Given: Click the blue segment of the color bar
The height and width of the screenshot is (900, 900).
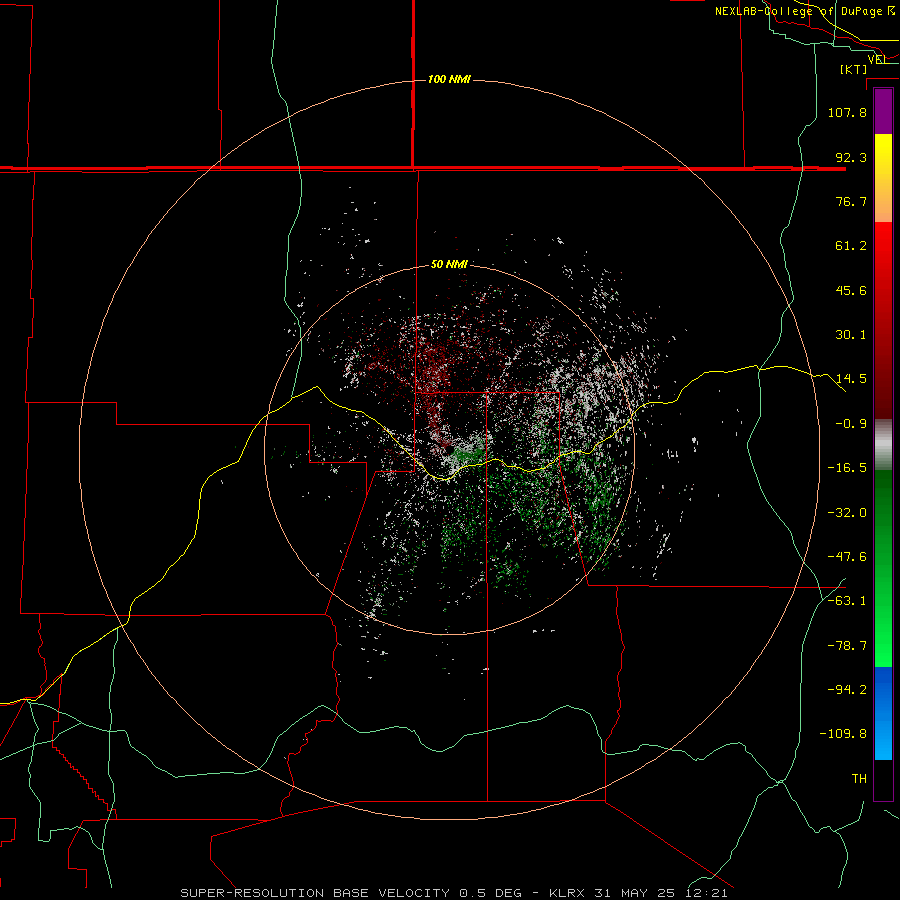Looking at the screenshot, I should 883,713.
